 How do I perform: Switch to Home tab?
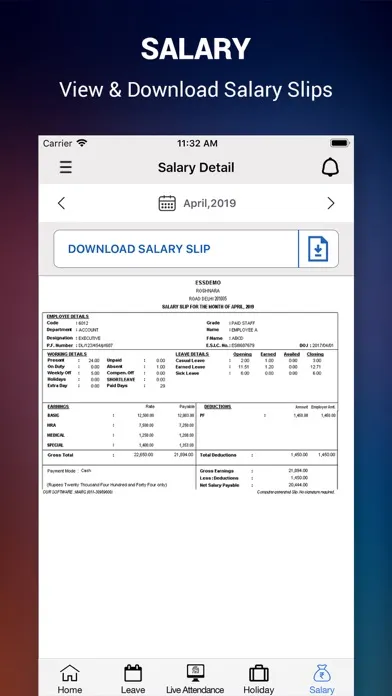click(70, 679)
